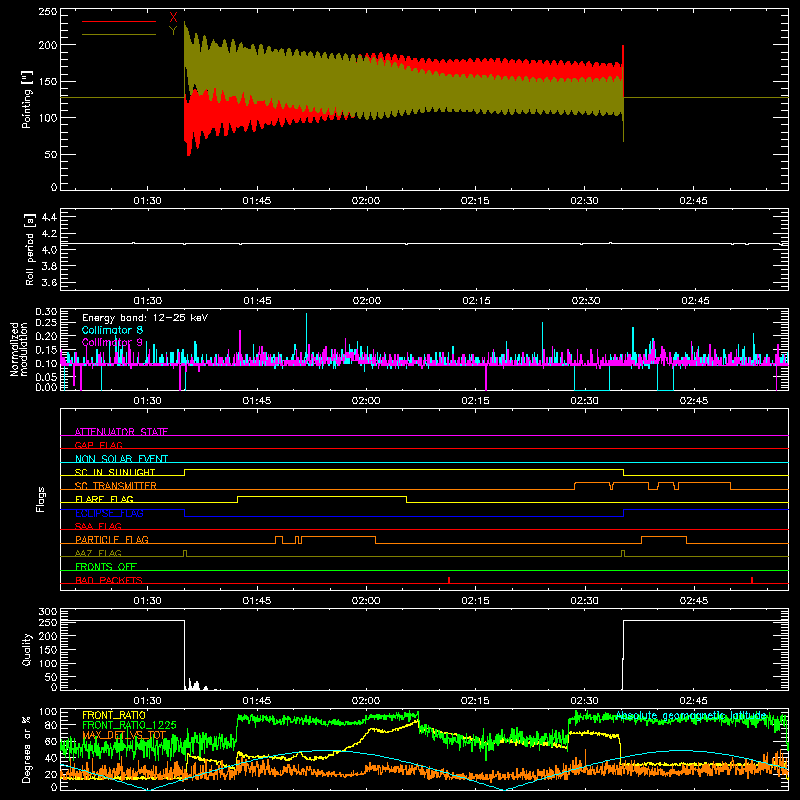Click the 'SAA_FLAG' label

pyautogui.click(x=98, y=526)
